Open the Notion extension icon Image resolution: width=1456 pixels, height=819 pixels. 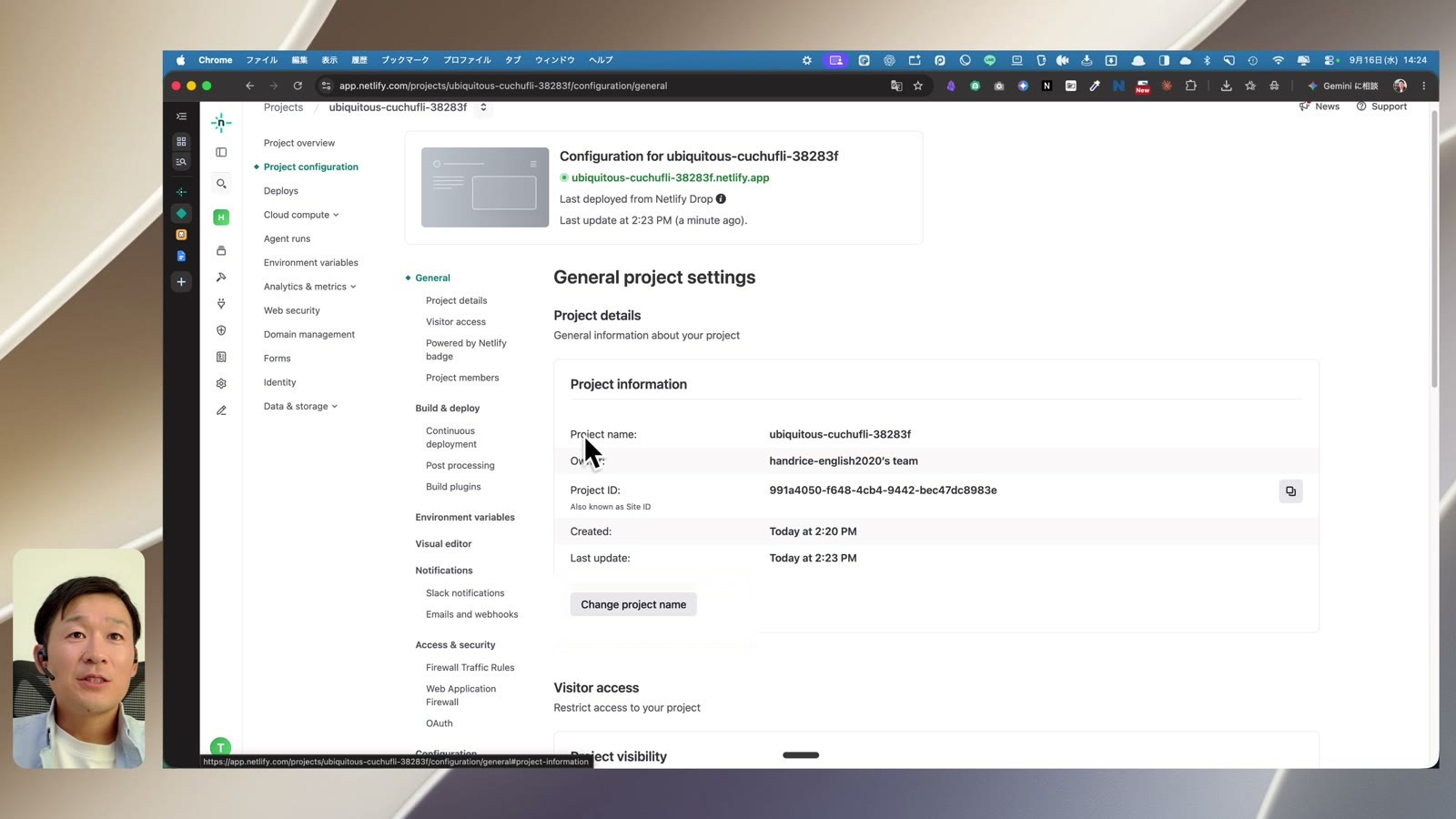pos(1046,86)
